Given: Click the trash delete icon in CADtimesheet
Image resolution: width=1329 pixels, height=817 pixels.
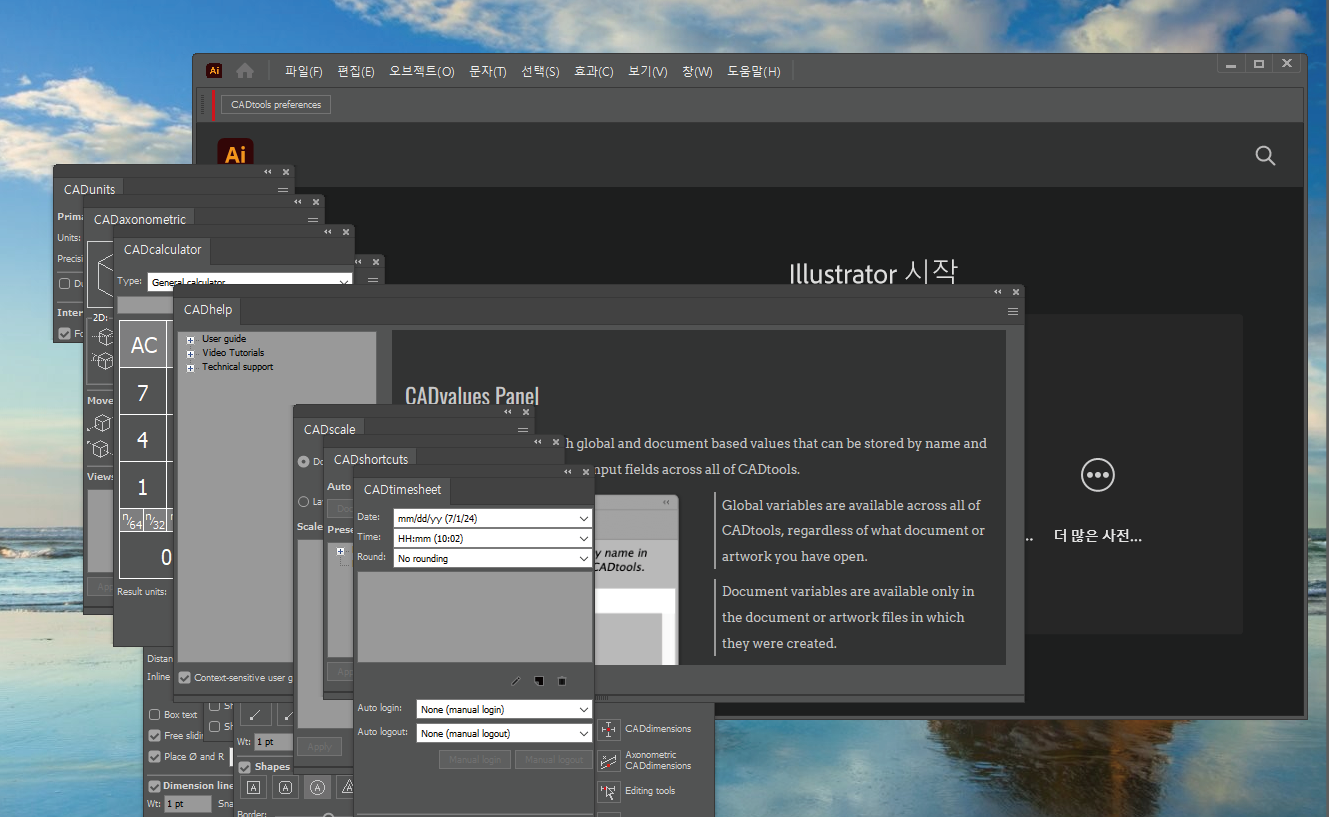Looking at the screenshot, I should tap(561, 681).
